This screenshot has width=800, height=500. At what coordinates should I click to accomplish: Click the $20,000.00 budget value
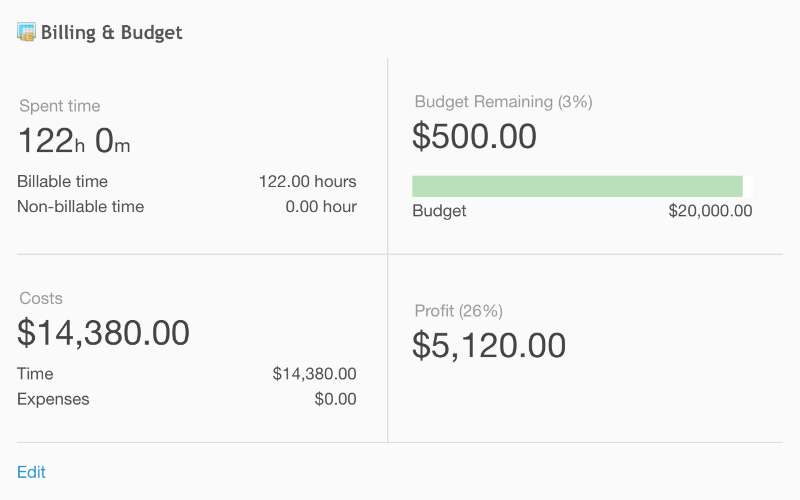tap(710, 211)
